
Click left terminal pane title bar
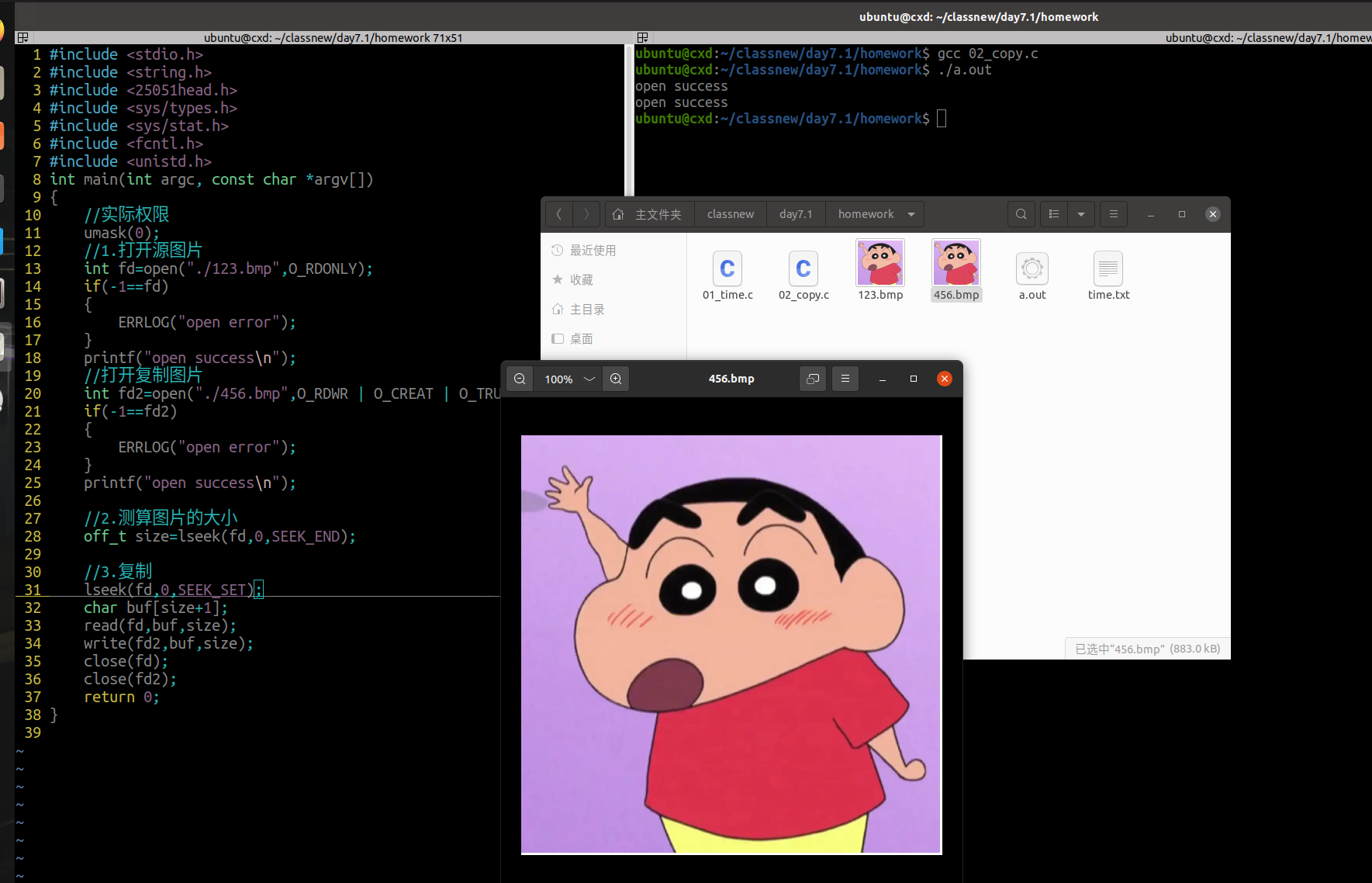pyautogui.click(x=333, y=37)
